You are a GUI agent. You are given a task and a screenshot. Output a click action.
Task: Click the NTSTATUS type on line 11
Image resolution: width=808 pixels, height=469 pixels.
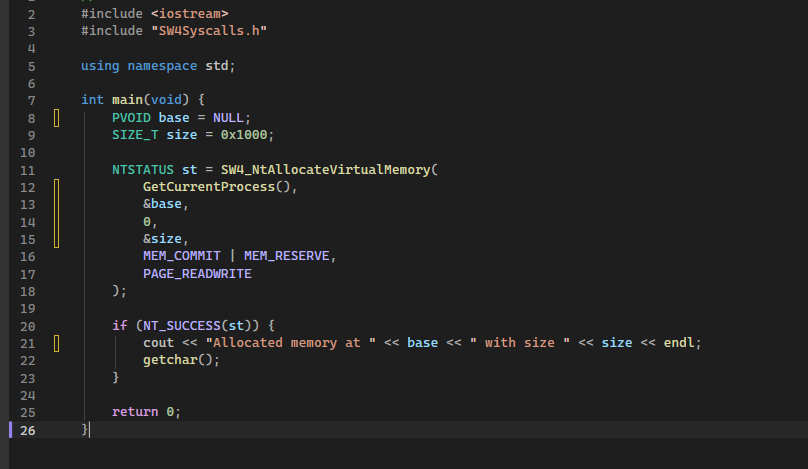coord(143,170)
